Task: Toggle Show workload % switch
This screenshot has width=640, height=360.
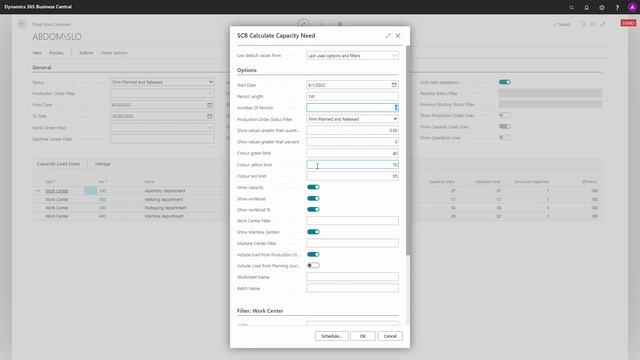Action: pos(313,209)
